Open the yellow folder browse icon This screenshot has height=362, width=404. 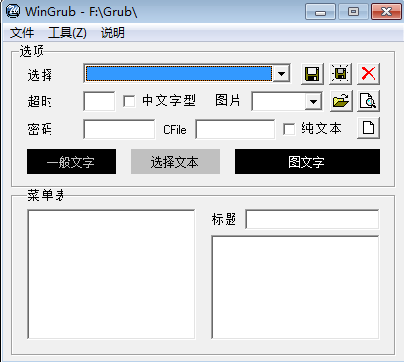click(341, 101)
